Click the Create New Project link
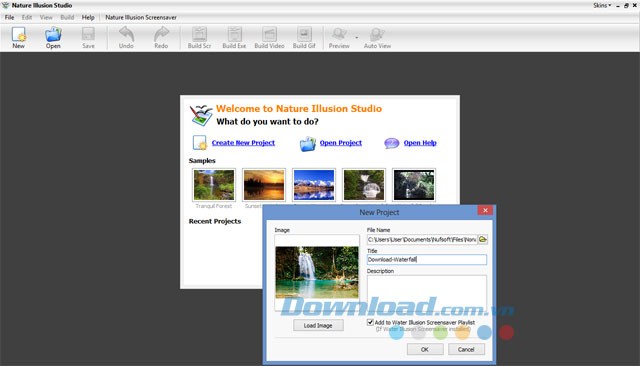This screenshot has height=366, width=640. pos(243,143)
